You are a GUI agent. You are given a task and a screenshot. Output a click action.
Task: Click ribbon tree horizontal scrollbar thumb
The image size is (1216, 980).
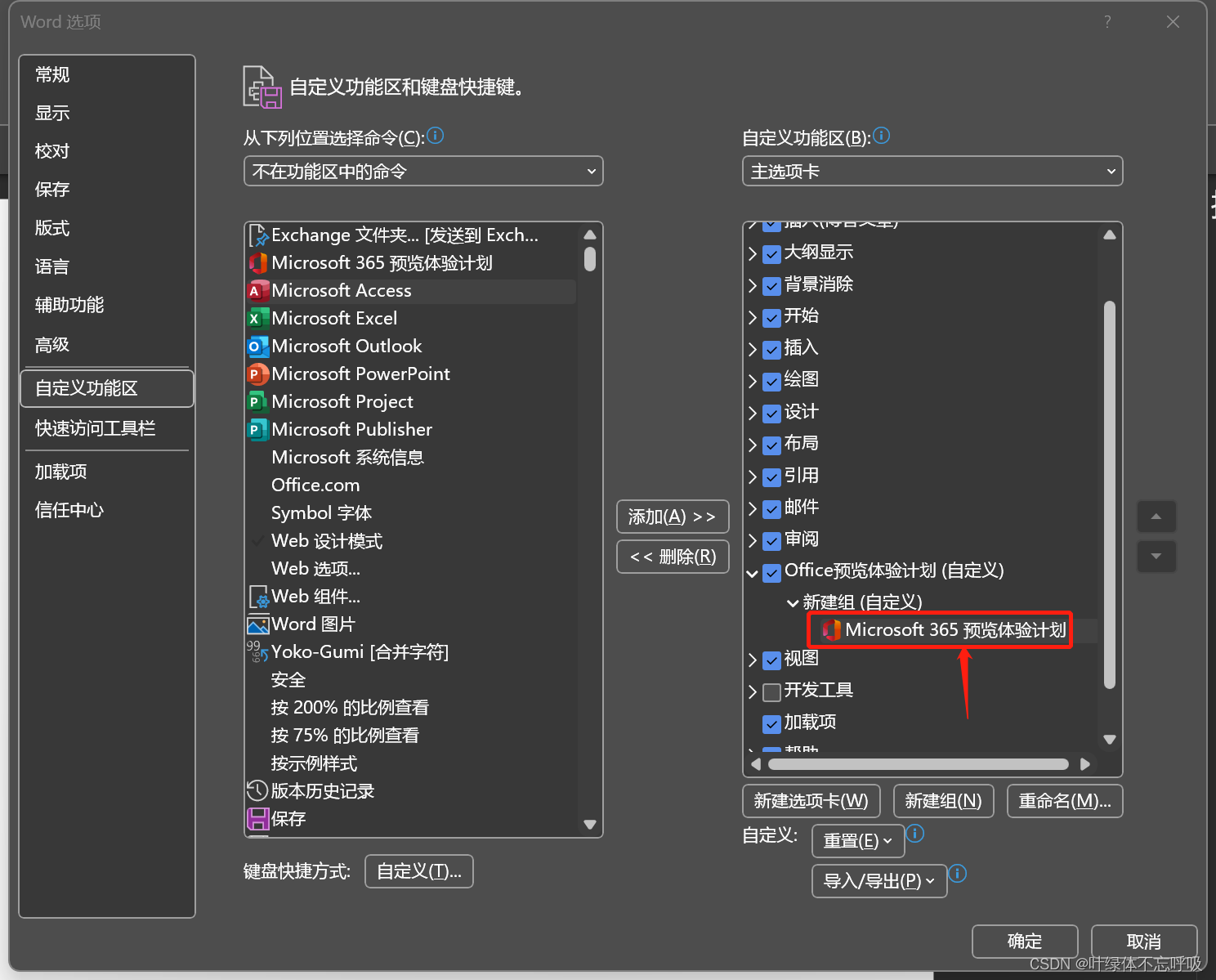[919, 764]
